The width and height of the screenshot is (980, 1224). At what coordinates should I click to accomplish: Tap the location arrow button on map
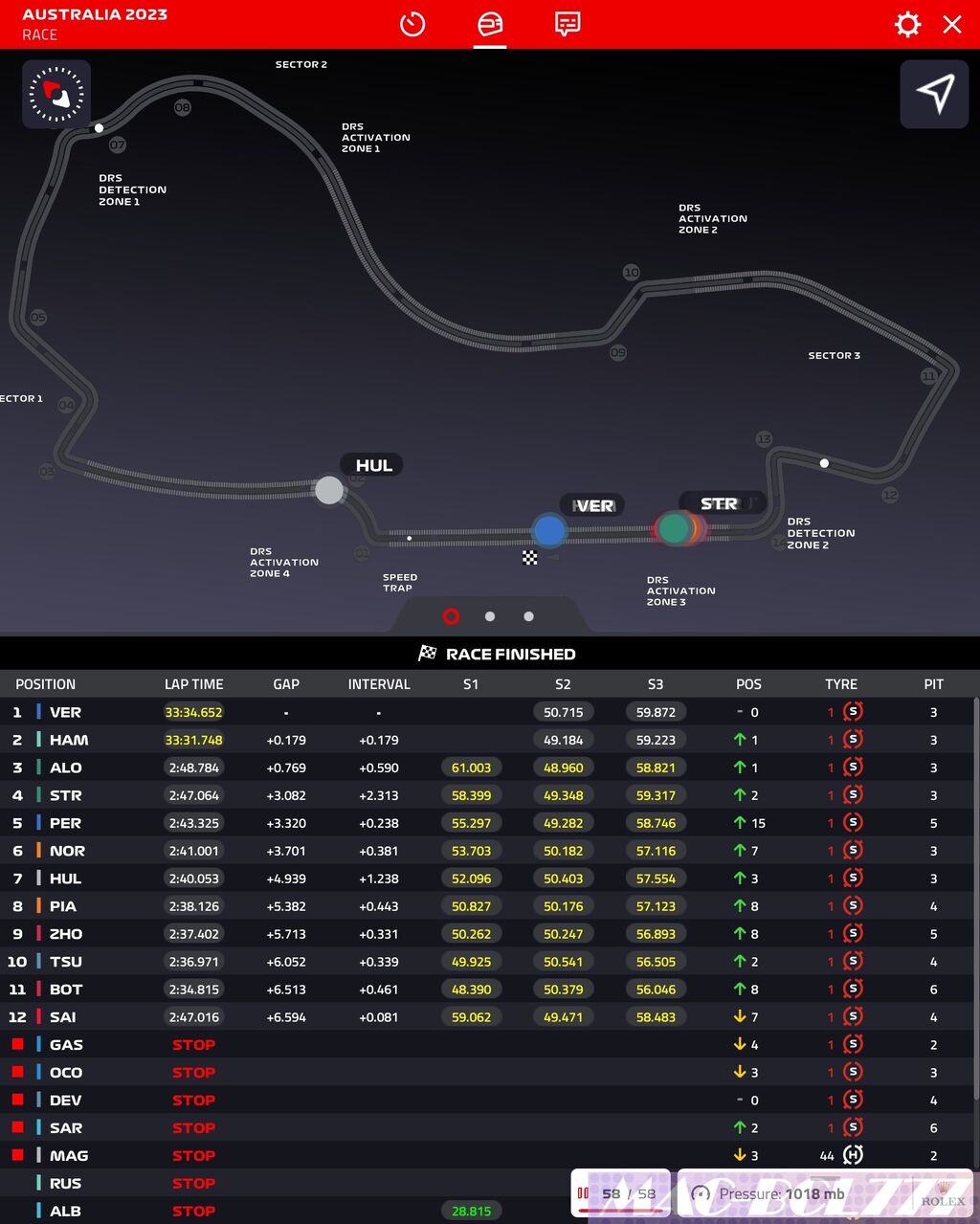tap(934, 94)
